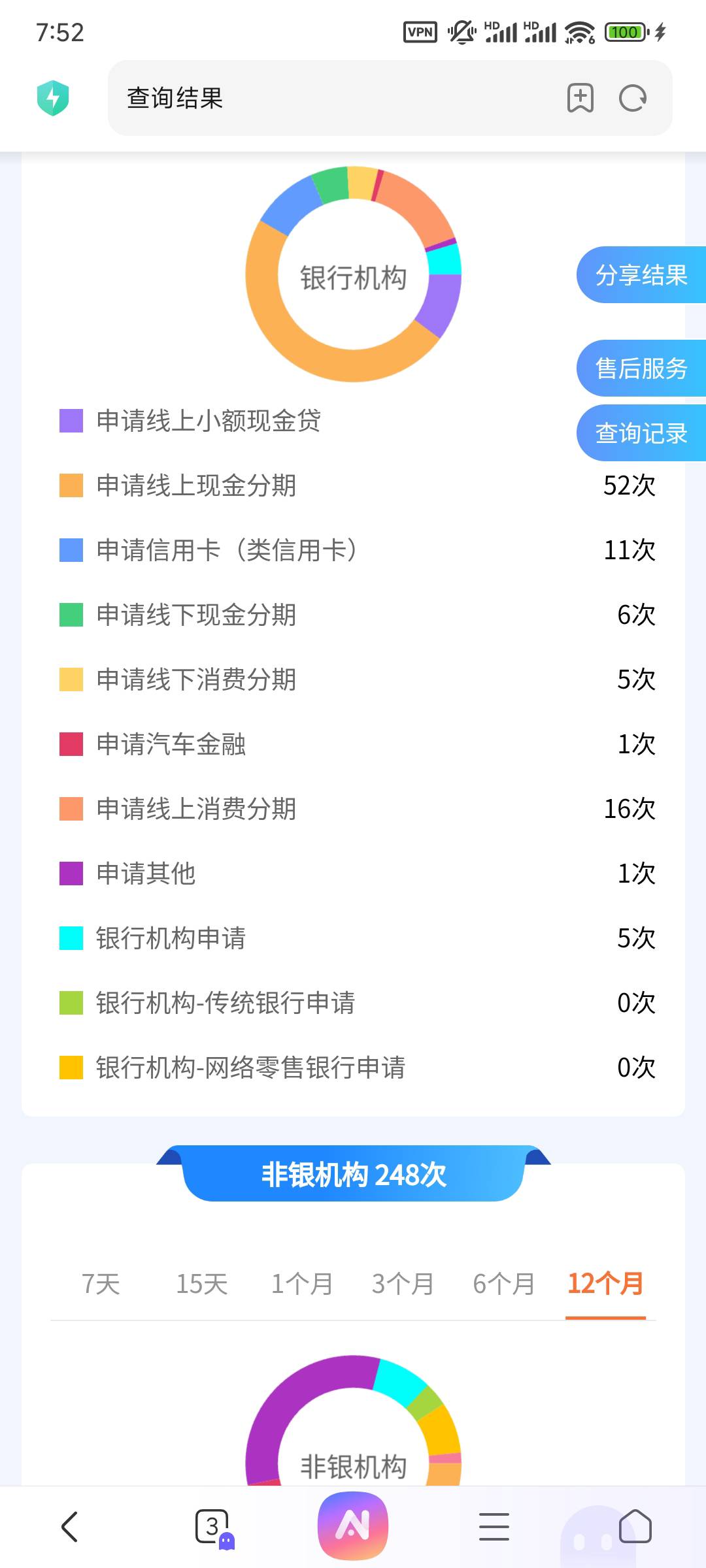
Task: Click the cyan 银行机构申请 legend swatch
Action: pos(71,938)
